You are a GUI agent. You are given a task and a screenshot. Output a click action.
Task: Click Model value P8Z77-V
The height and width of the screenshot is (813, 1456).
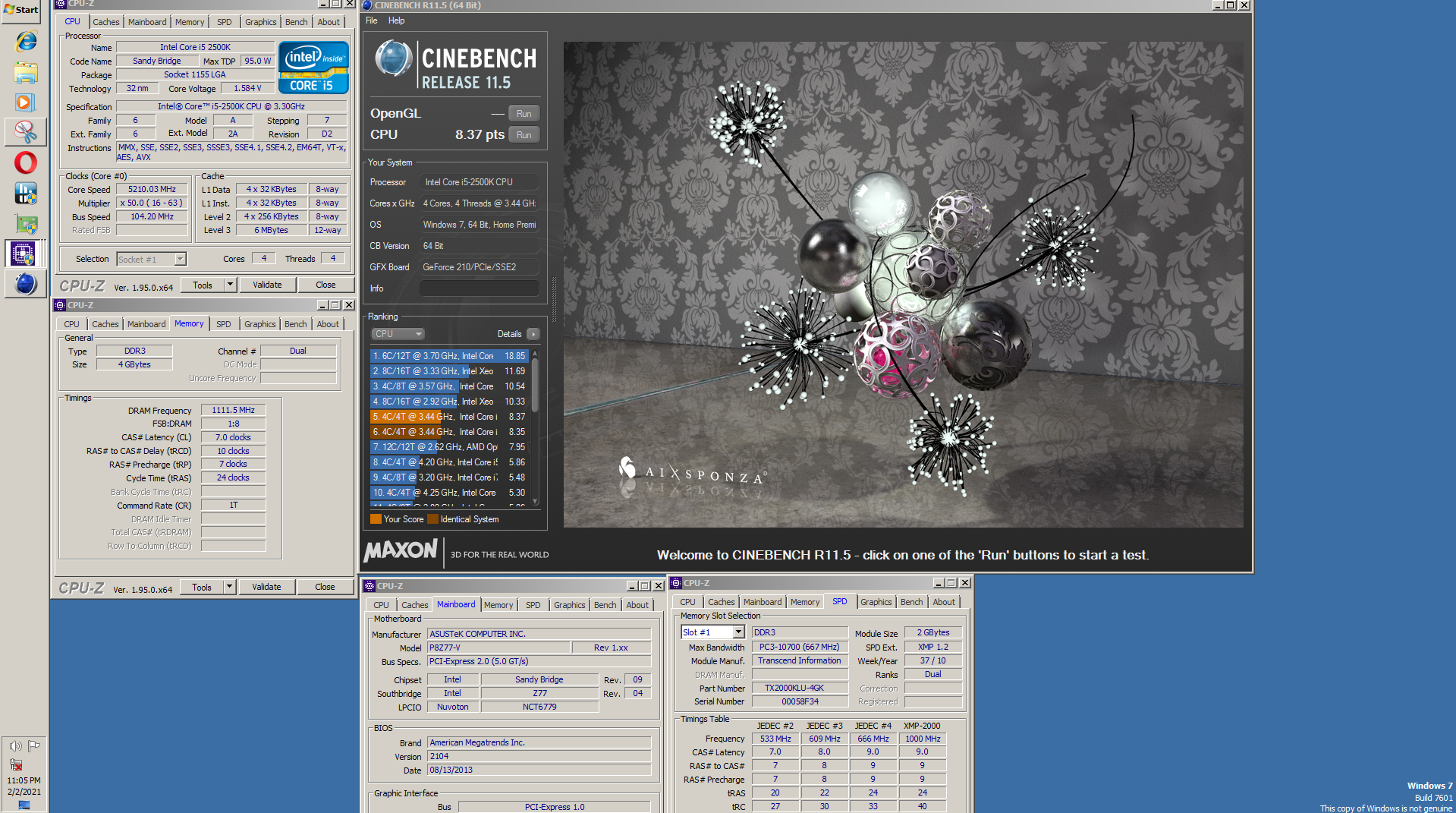[x=498, y=648]
